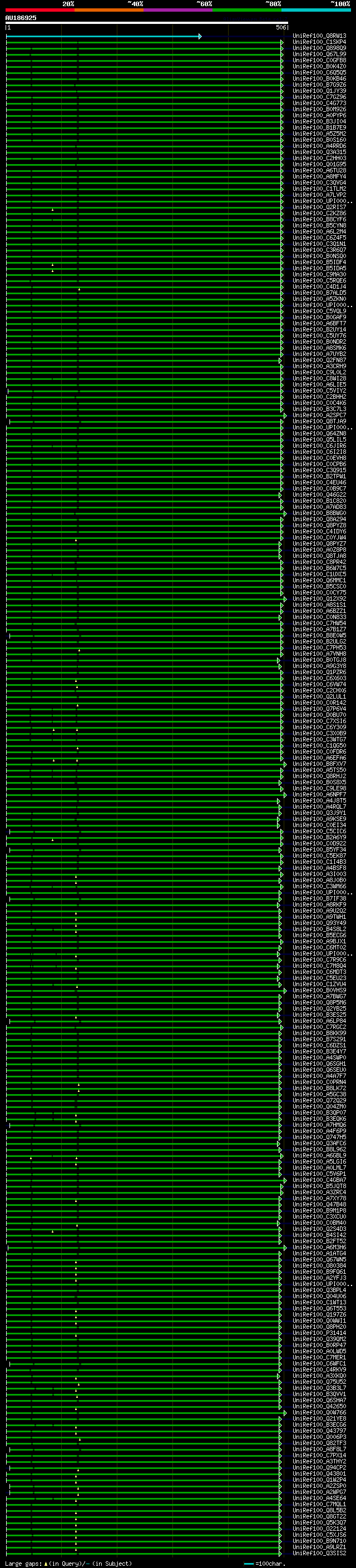Select hit label UniRef100_Q01G95
This screenshot has height=1568, width=356.
tap(319, 164)
